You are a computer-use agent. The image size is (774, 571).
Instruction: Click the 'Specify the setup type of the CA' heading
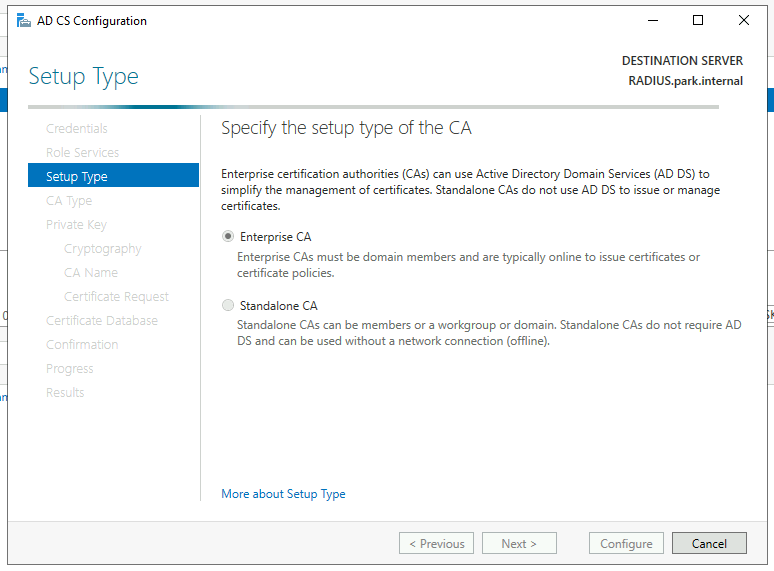[346, 128]
